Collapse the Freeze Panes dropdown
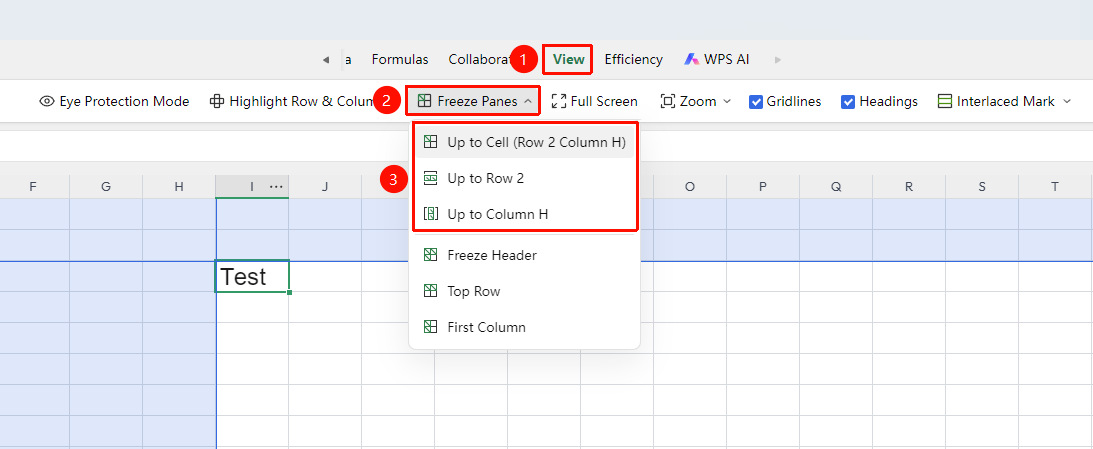Screen dimensions: 1093x449 tap(473, 101)
